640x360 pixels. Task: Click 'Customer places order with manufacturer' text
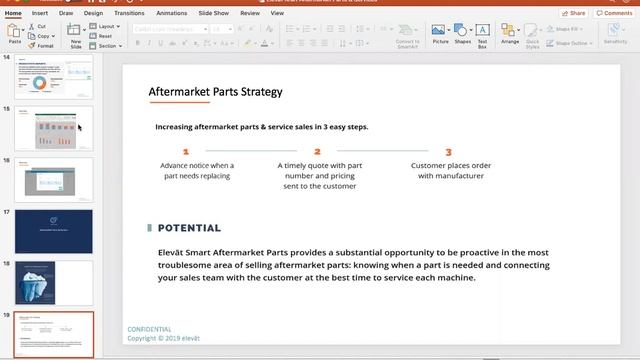[x=451, y=171]
